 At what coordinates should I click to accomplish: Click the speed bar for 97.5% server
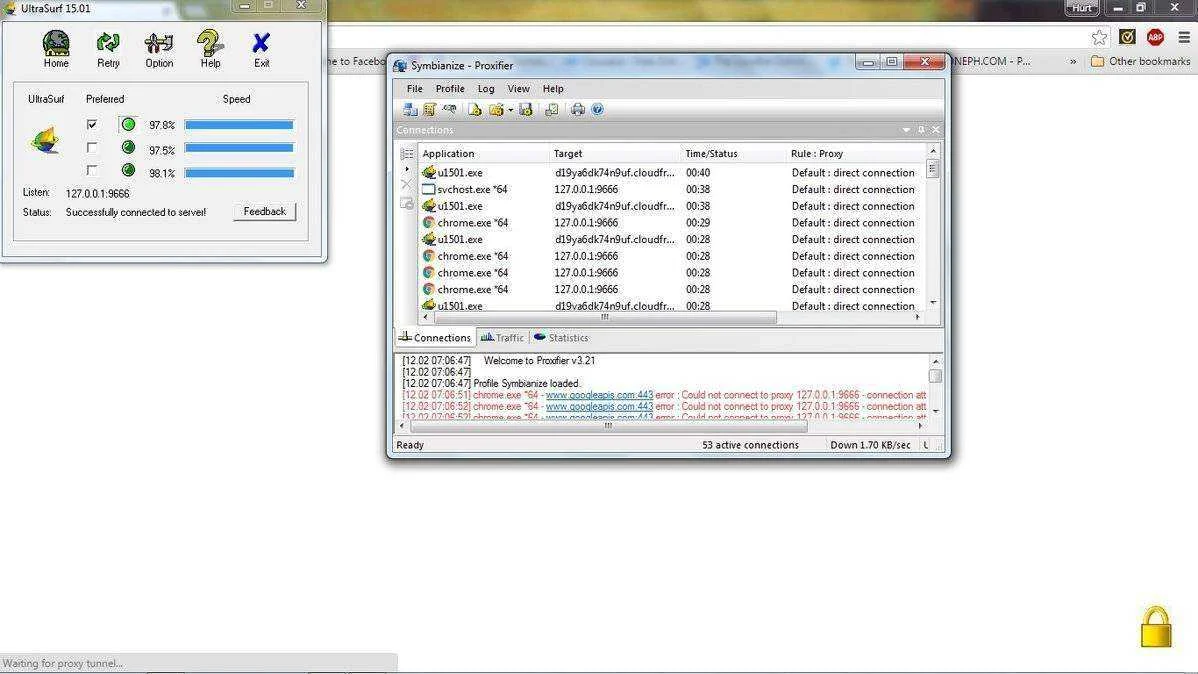pos(239,148)
